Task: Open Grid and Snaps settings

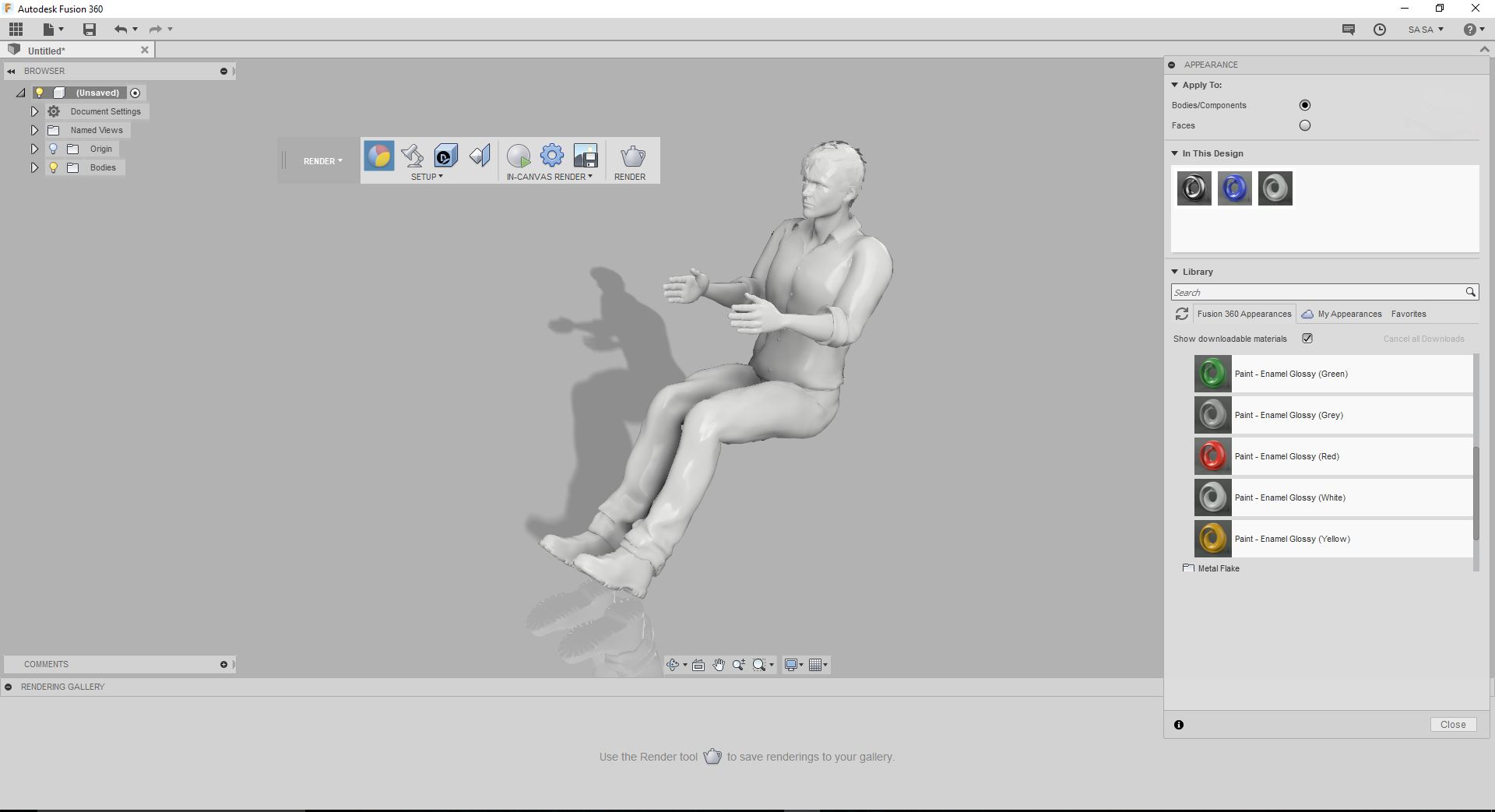Action: pos(815,665)
